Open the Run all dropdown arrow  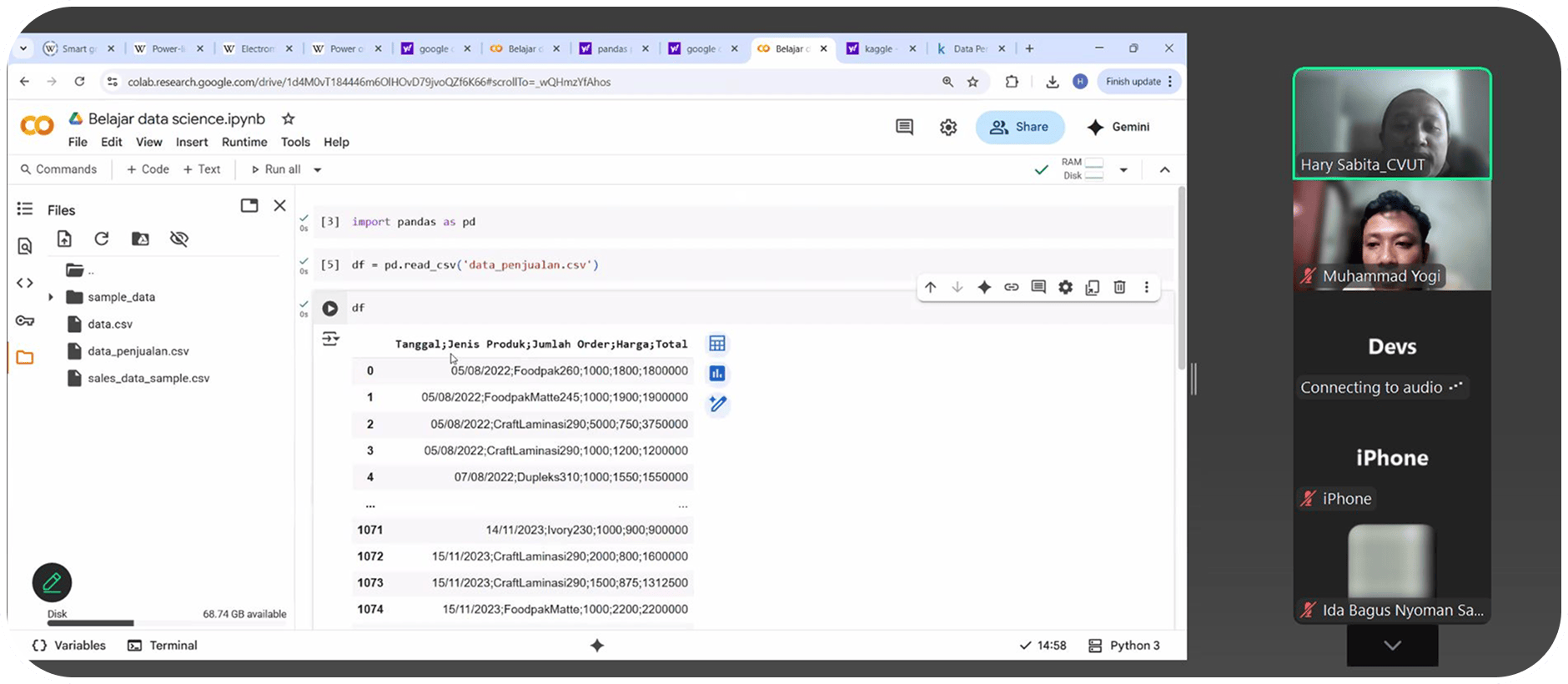318,170
